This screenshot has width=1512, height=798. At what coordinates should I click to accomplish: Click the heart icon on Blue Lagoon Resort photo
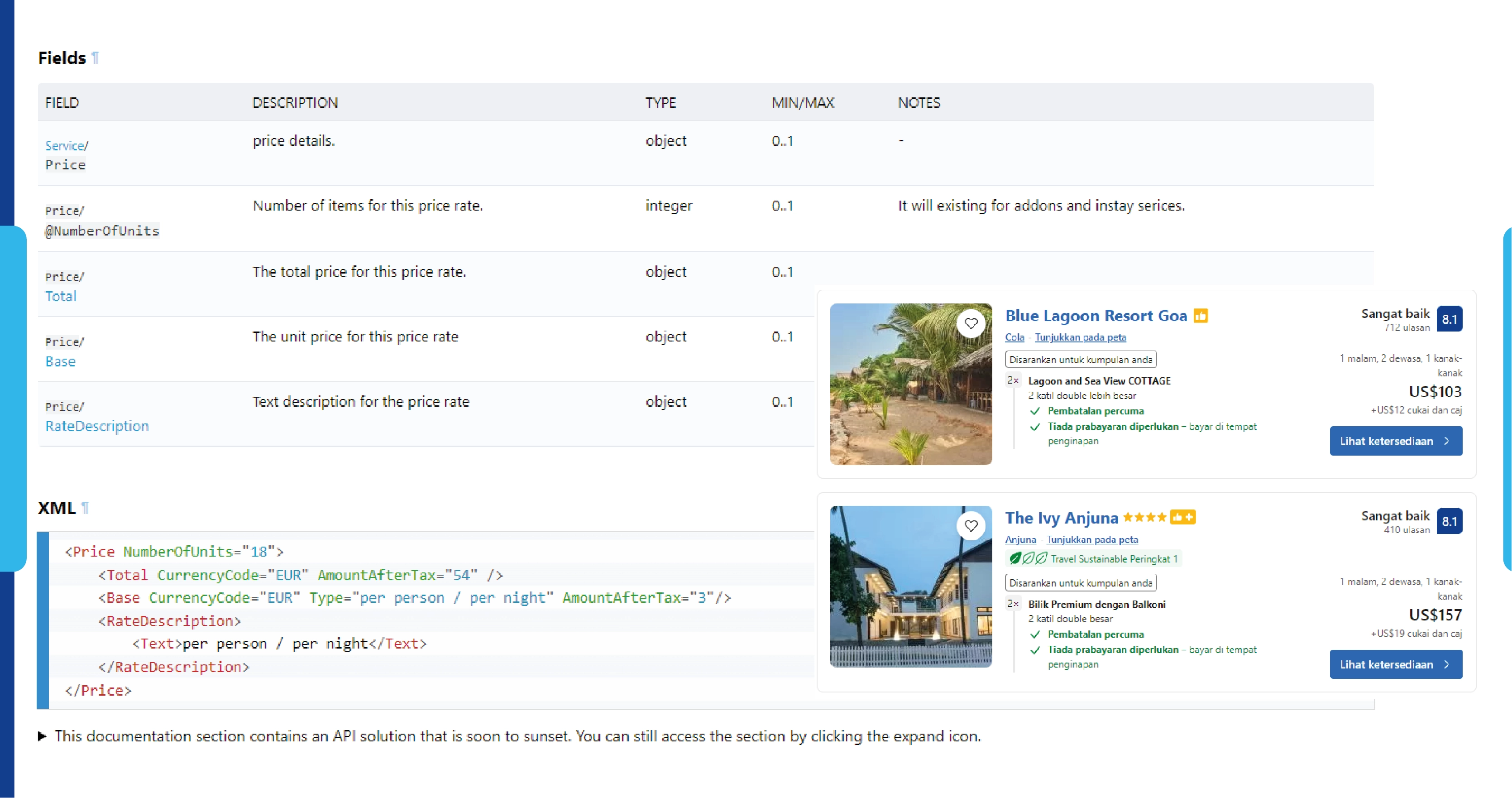971,323
